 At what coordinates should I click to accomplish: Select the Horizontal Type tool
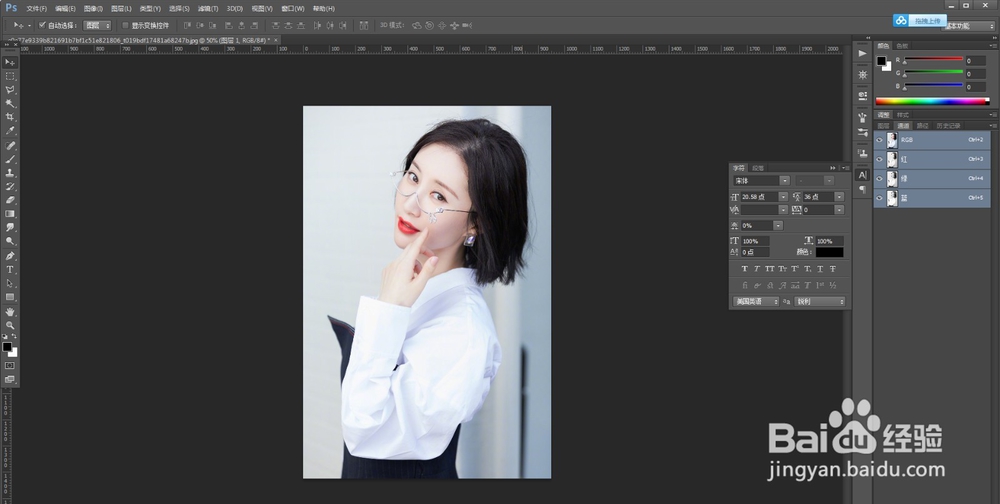[10, 270]
